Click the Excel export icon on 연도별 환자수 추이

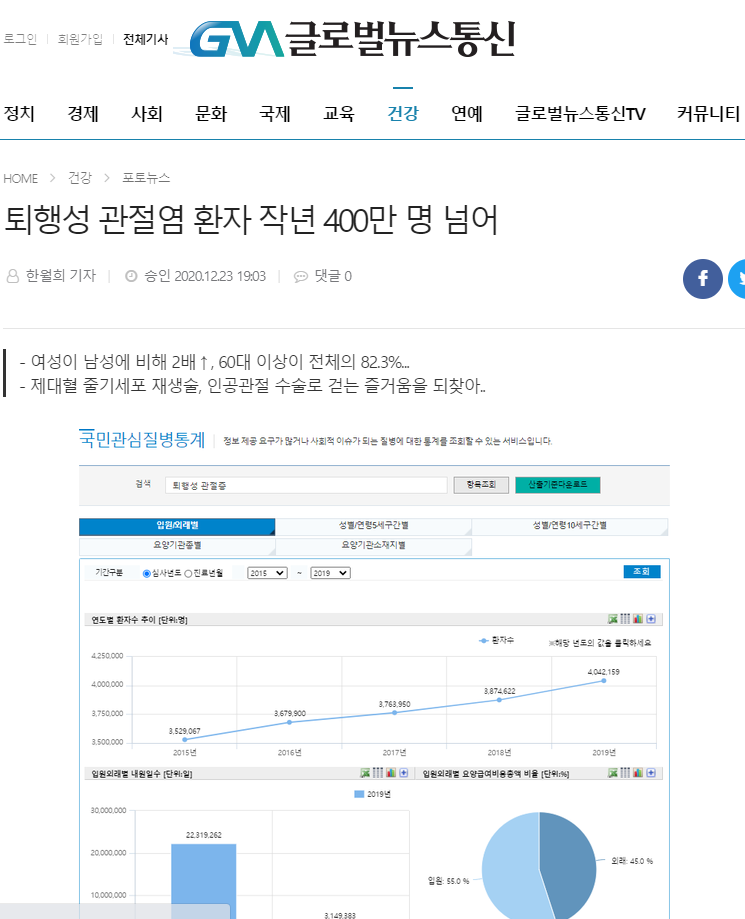(613, 619)
